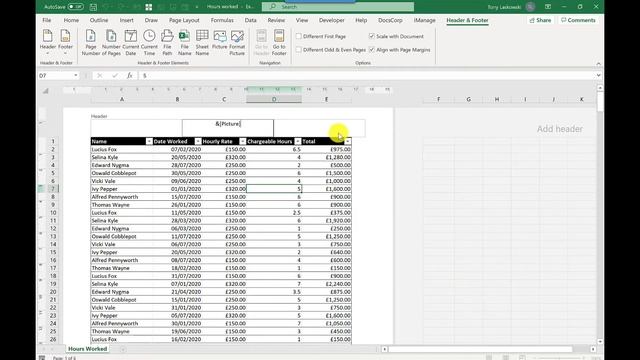This screenshot has width=640, height=360.
Task: Open the Footer dropdown in the ribbon
Action: (65, 42)
